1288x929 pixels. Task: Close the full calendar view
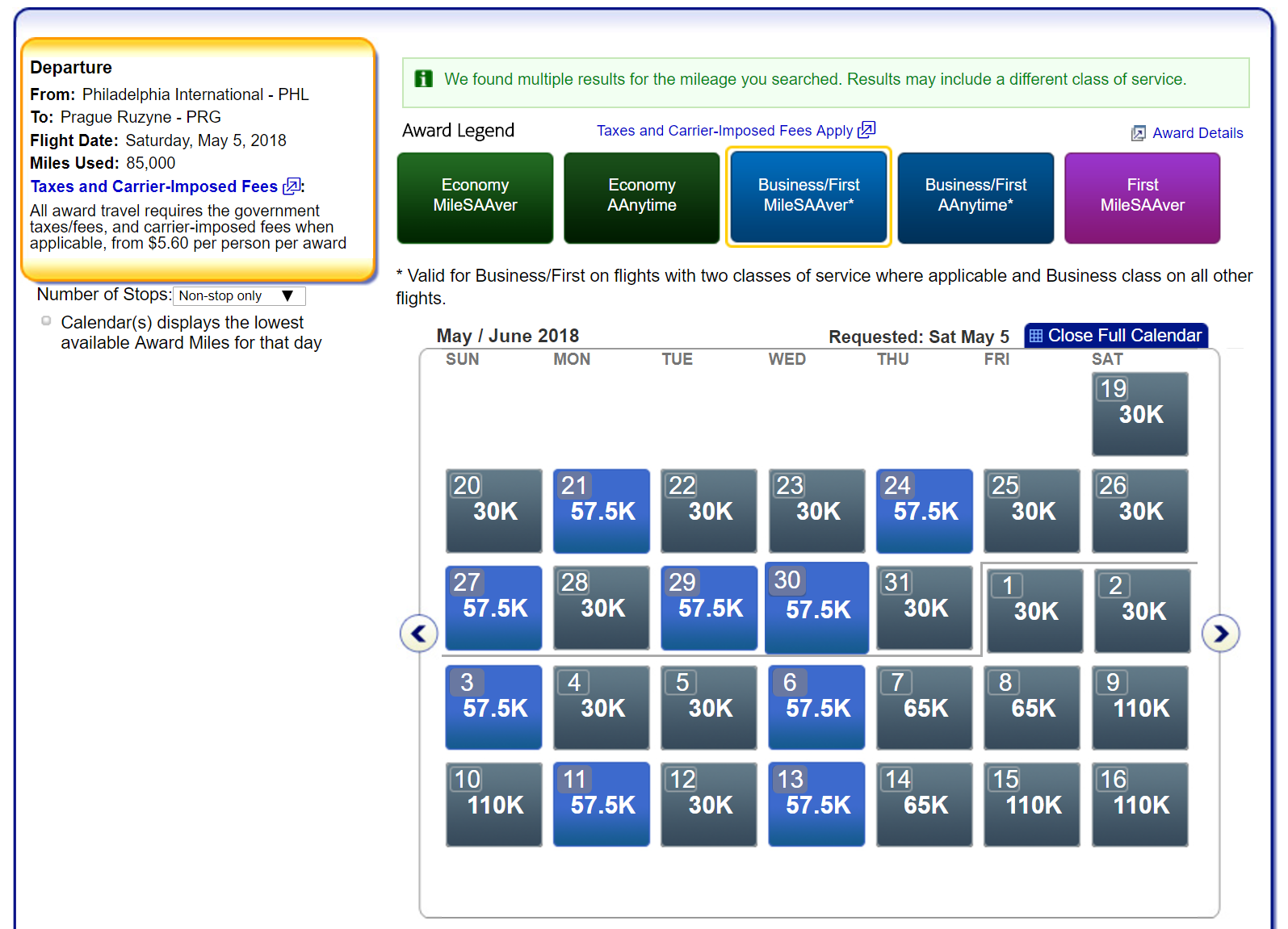coord(1116,336)
